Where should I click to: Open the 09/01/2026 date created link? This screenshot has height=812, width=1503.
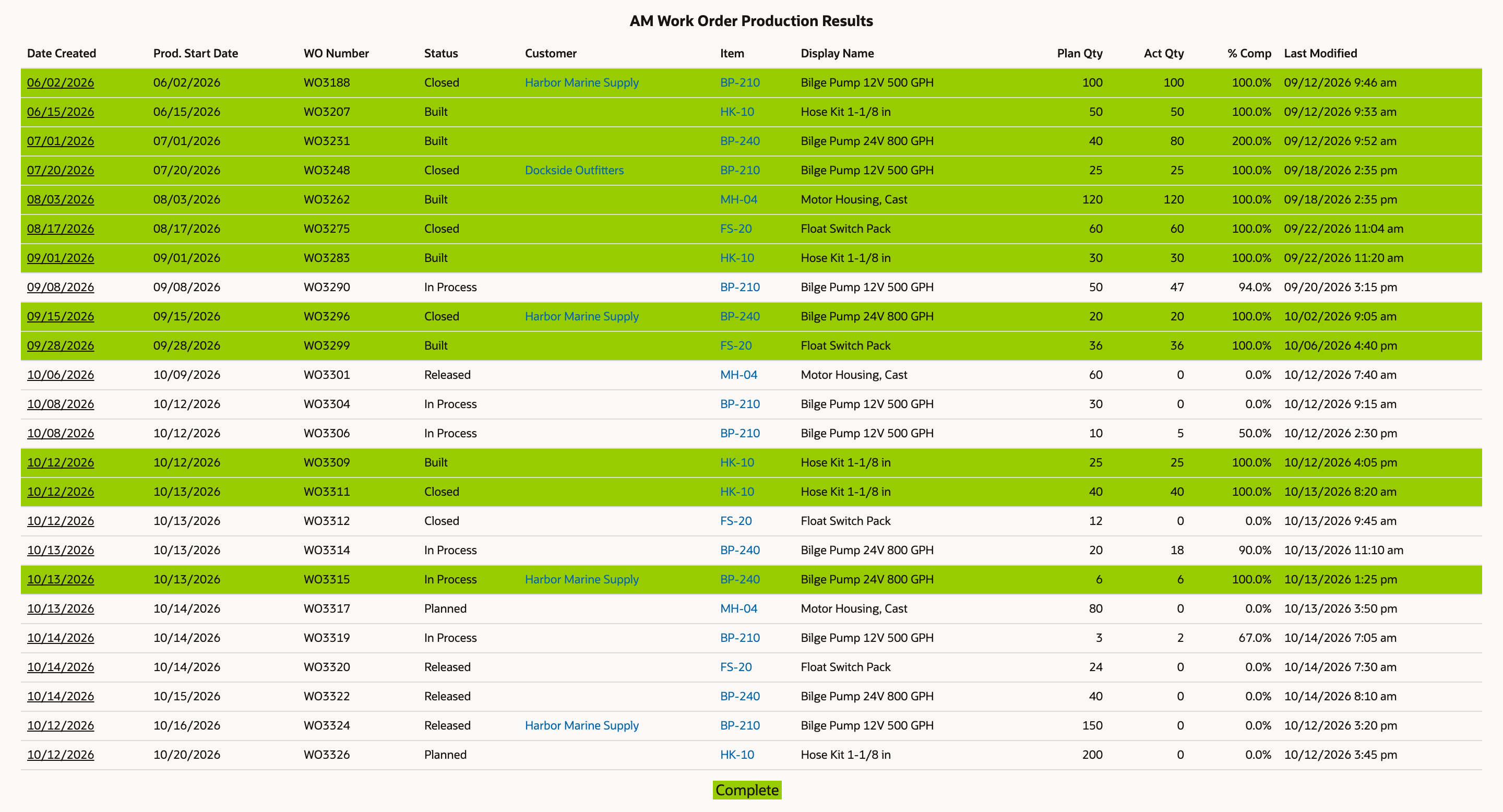(x=60, y=257)
